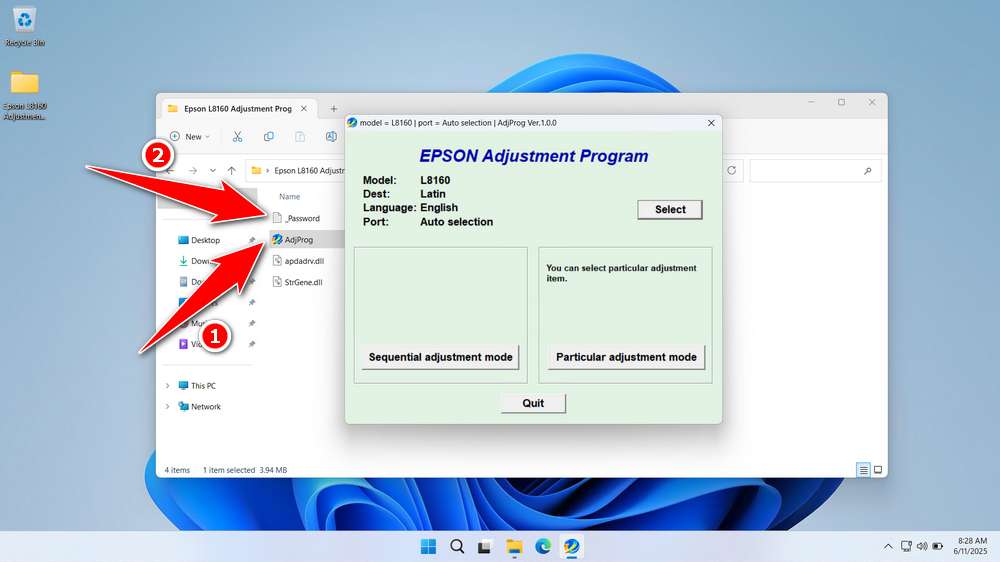Click the battery icon in system tray
Viewport: 1000px width, 562px height.
click(938, 546)
